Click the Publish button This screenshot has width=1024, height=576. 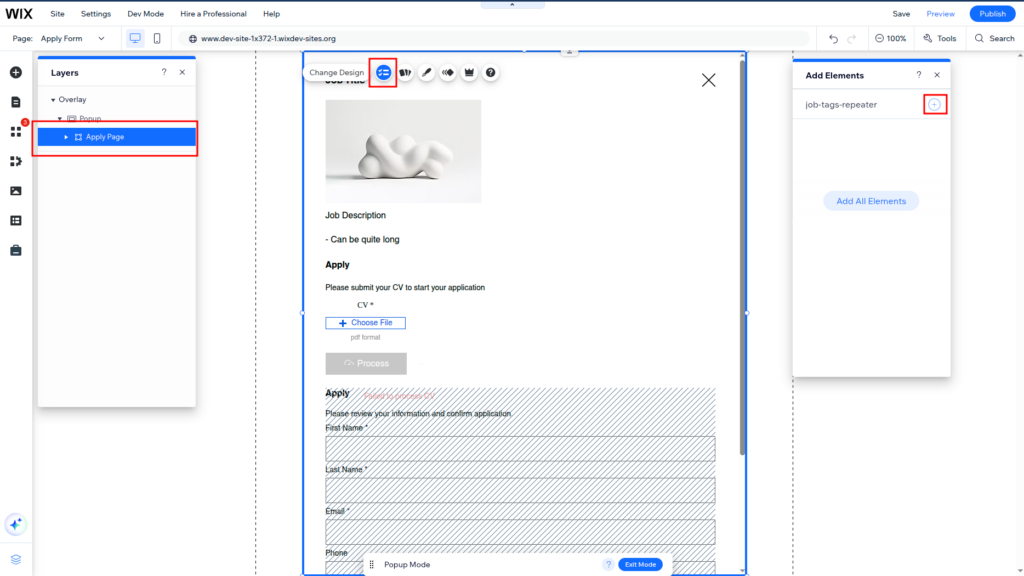coord(992,14)
